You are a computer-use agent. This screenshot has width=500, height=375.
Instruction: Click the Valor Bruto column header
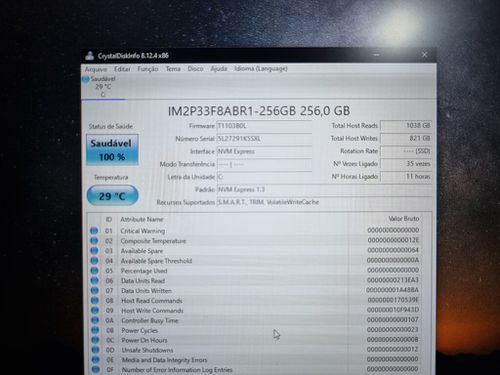pyautogui.click(x=404, y=219)
